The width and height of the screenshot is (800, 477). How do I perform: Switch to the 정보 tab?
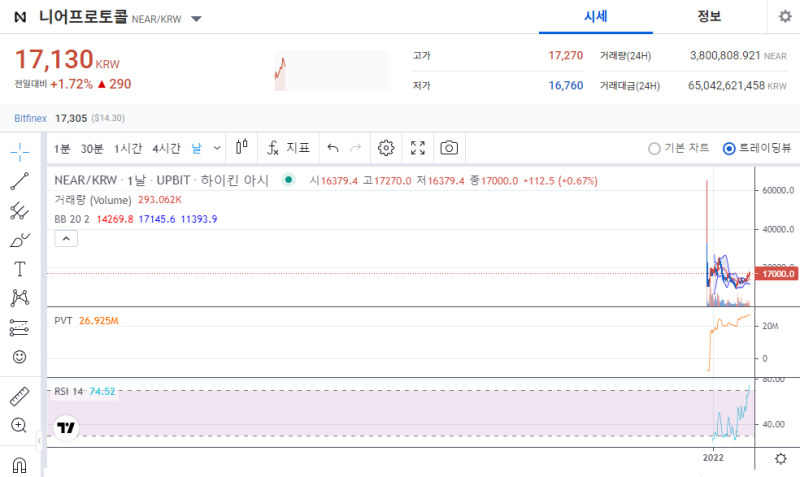tap(709, 17)
